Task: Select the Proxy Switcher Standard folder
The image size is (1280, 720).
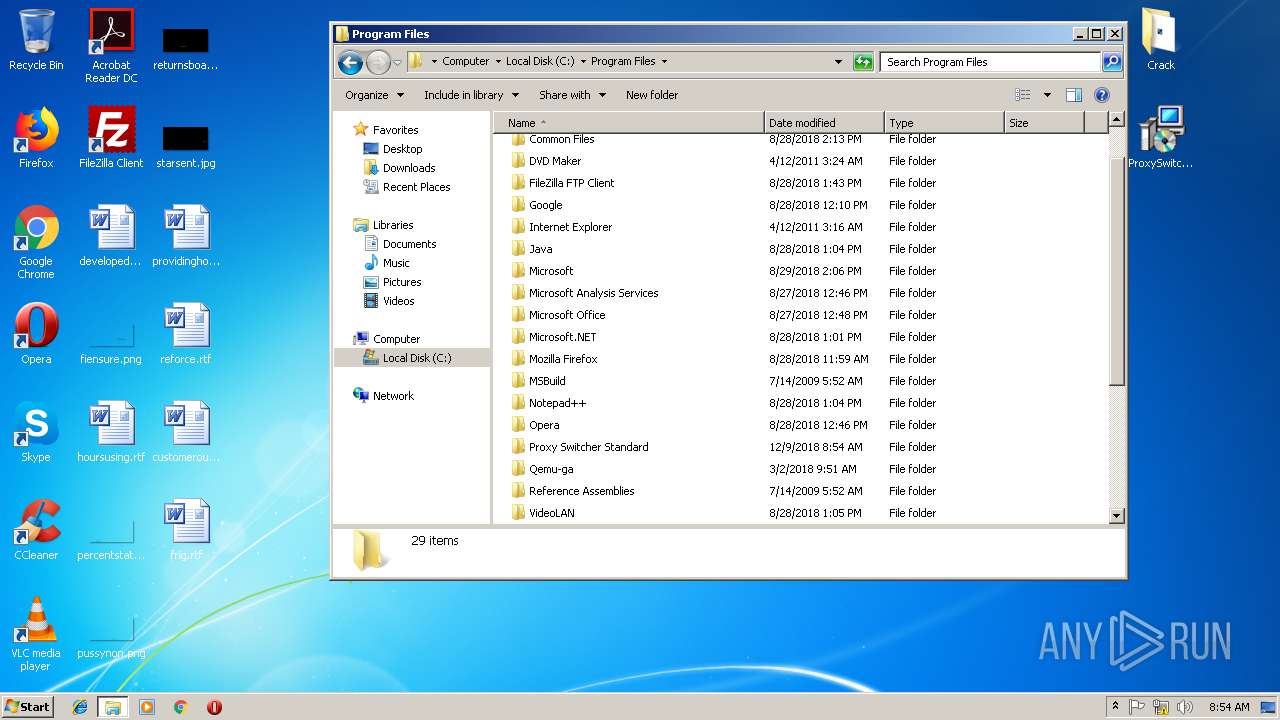Action: pyautogui.click(x=588, y=447)
